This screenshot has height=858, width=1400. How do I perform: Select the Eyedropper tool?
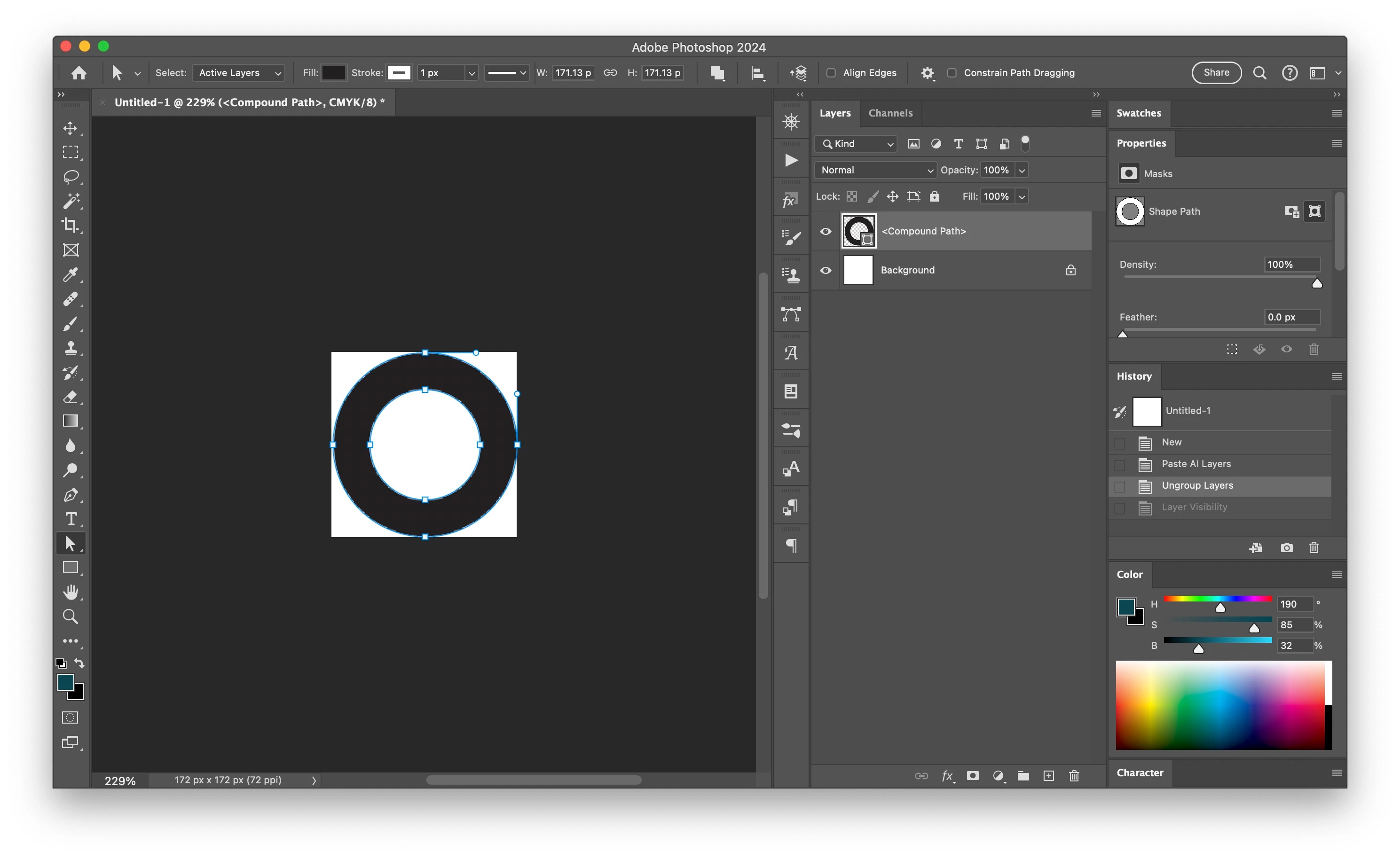[x=71, y=275]
